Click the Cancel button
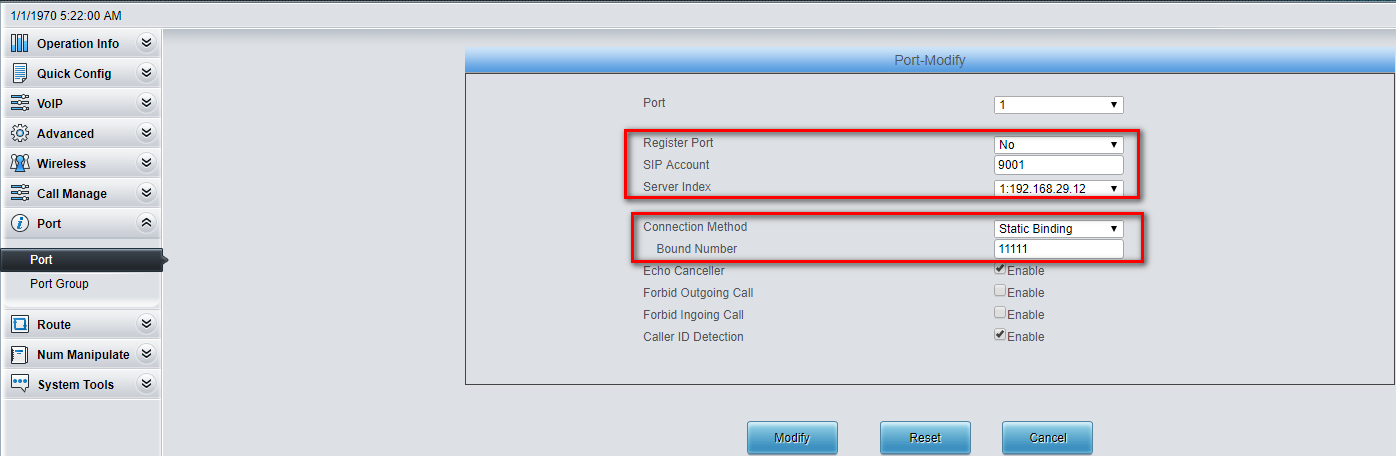The image size is (1396, 456). click(x=1047, y=438)
